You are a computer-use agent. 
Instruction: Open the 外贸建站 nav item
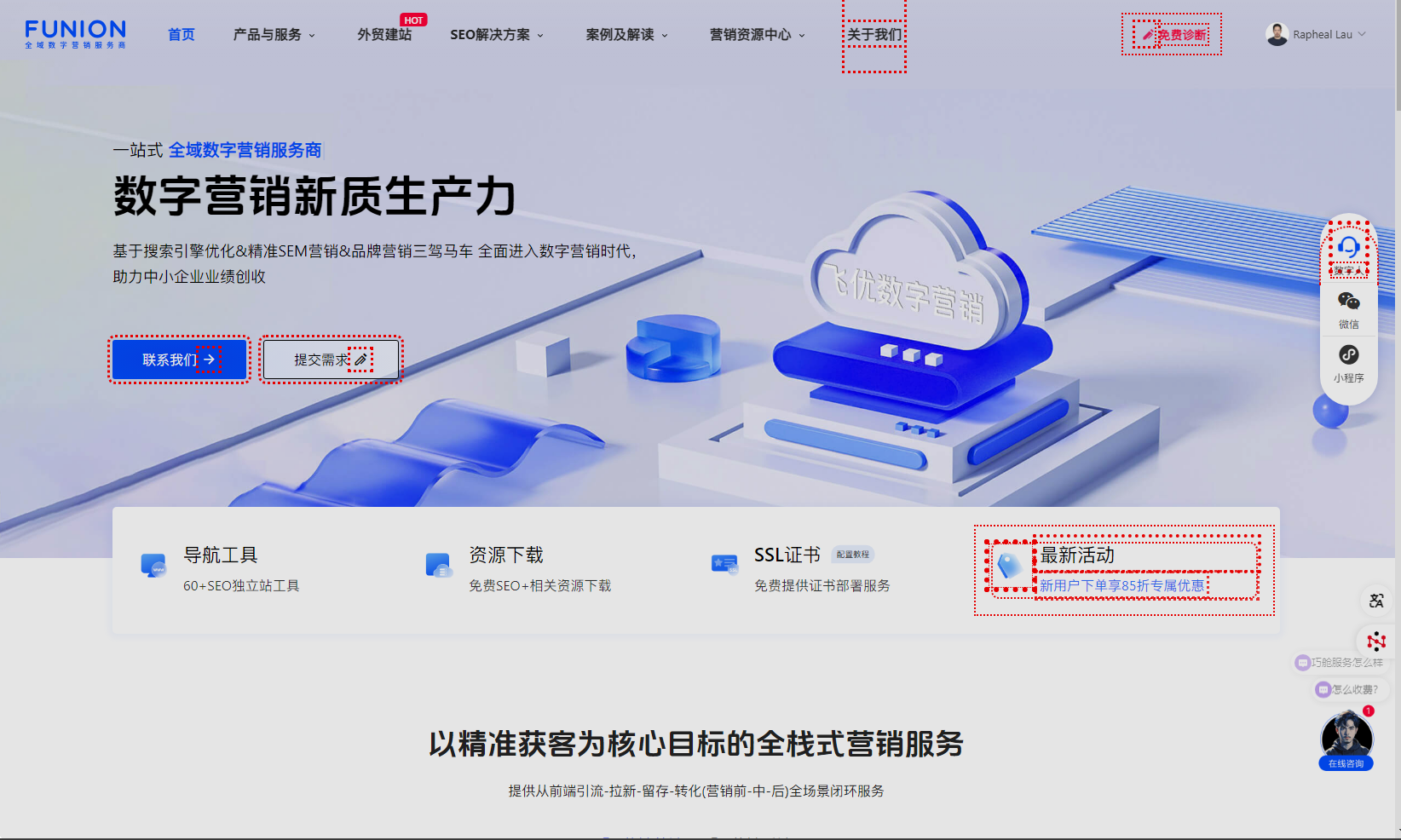384,34
